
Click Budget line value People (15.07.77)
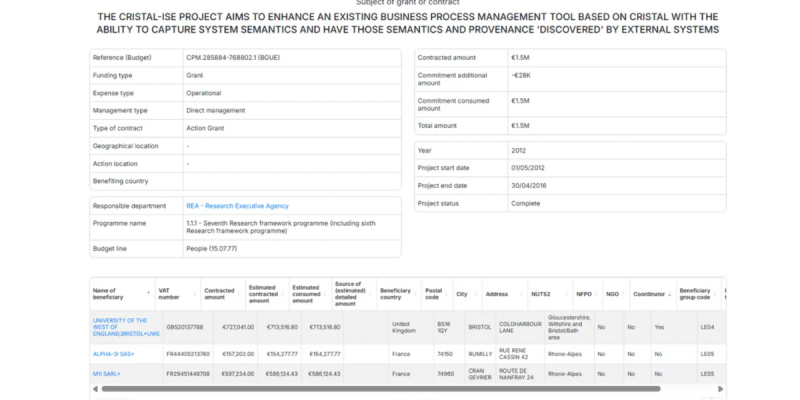pos(212,249)
